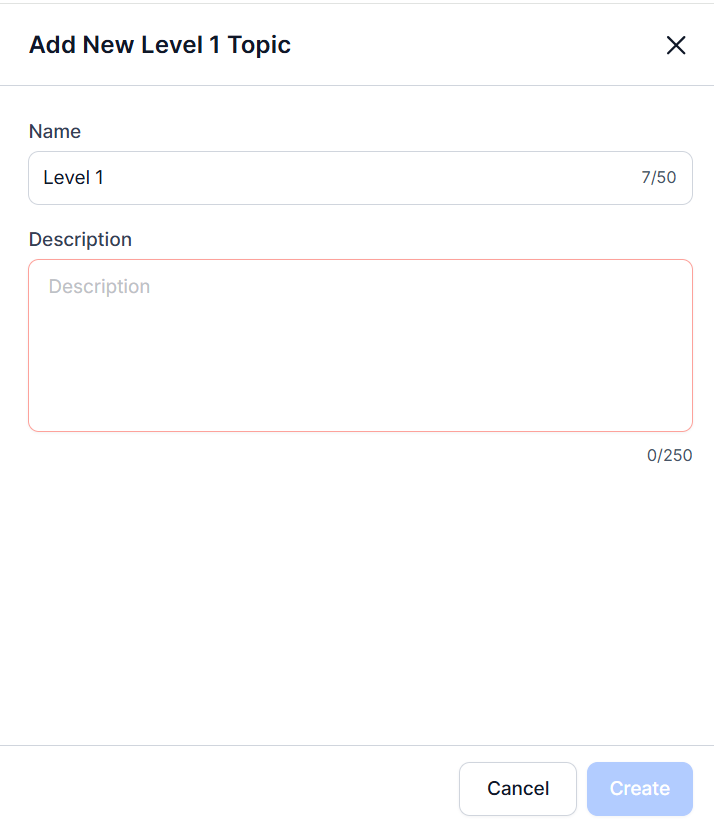Screen dimensions: 714x829
Task: Dismiss the dialog using Cancel
Action: pyautogui.click(x=517, y=788)
